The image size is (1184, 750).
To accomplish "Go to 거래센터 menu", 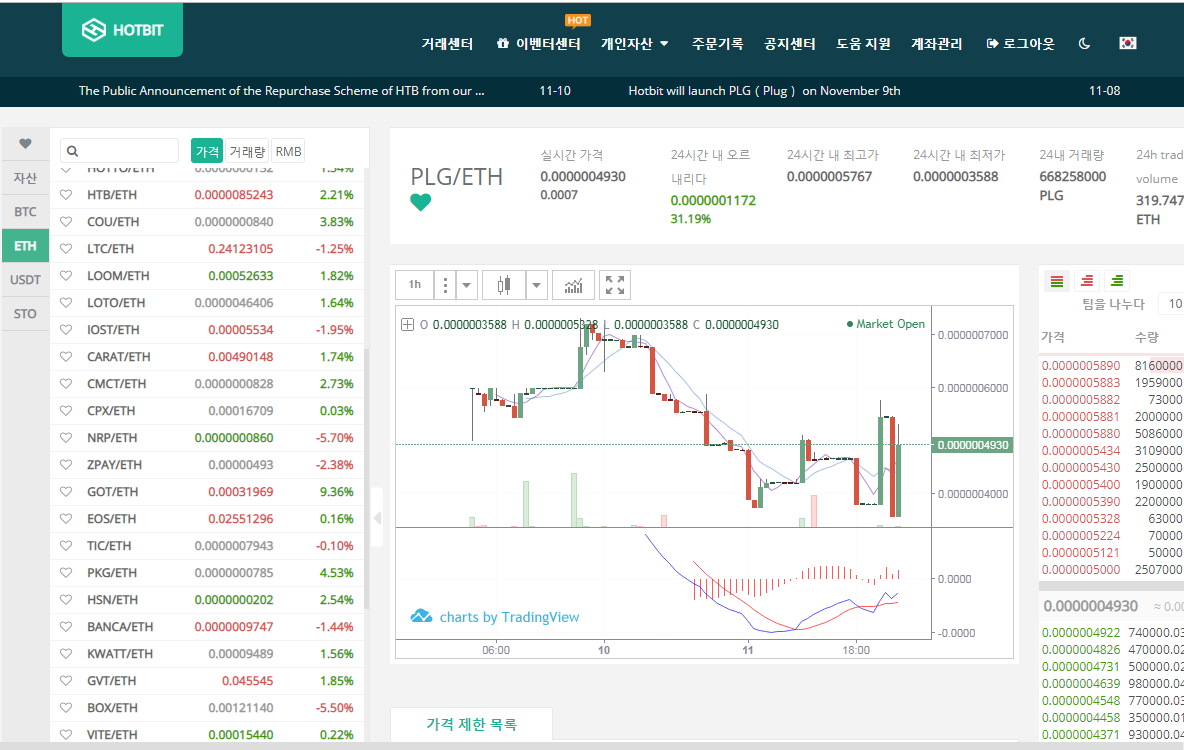I will (447, 44).
